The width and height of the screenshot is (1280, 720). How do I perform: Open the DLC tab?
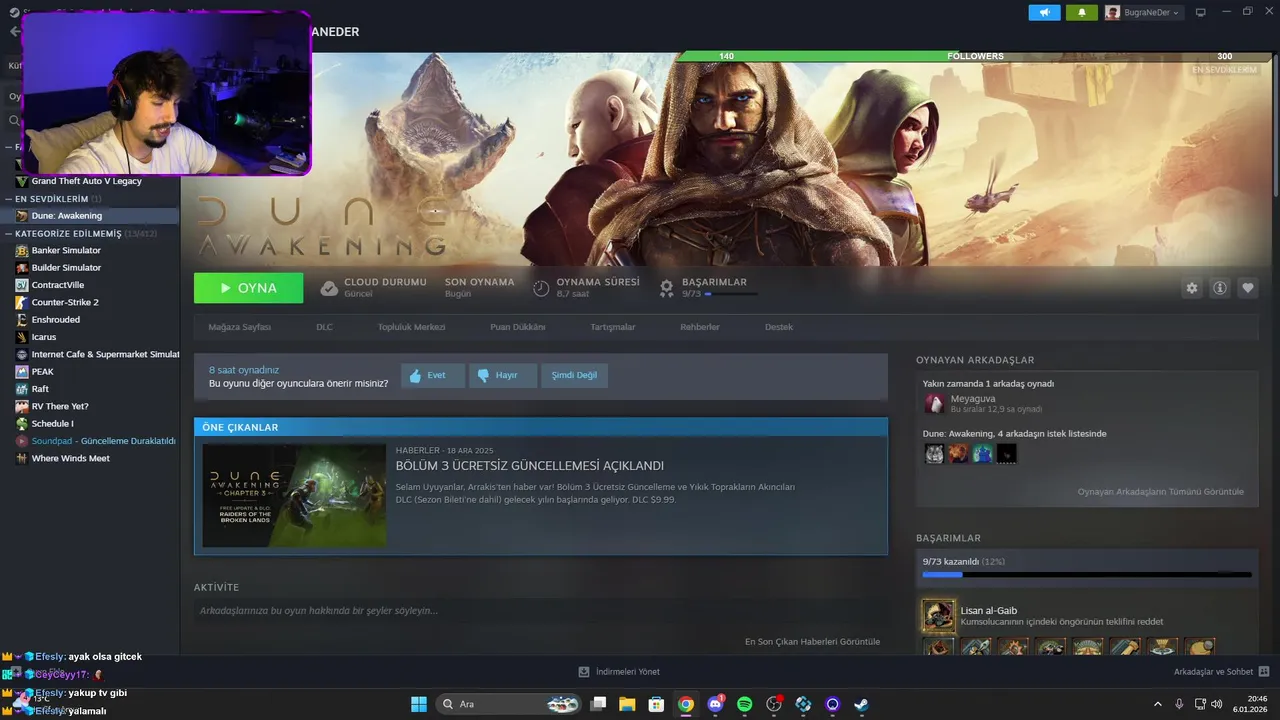[324, 327]
